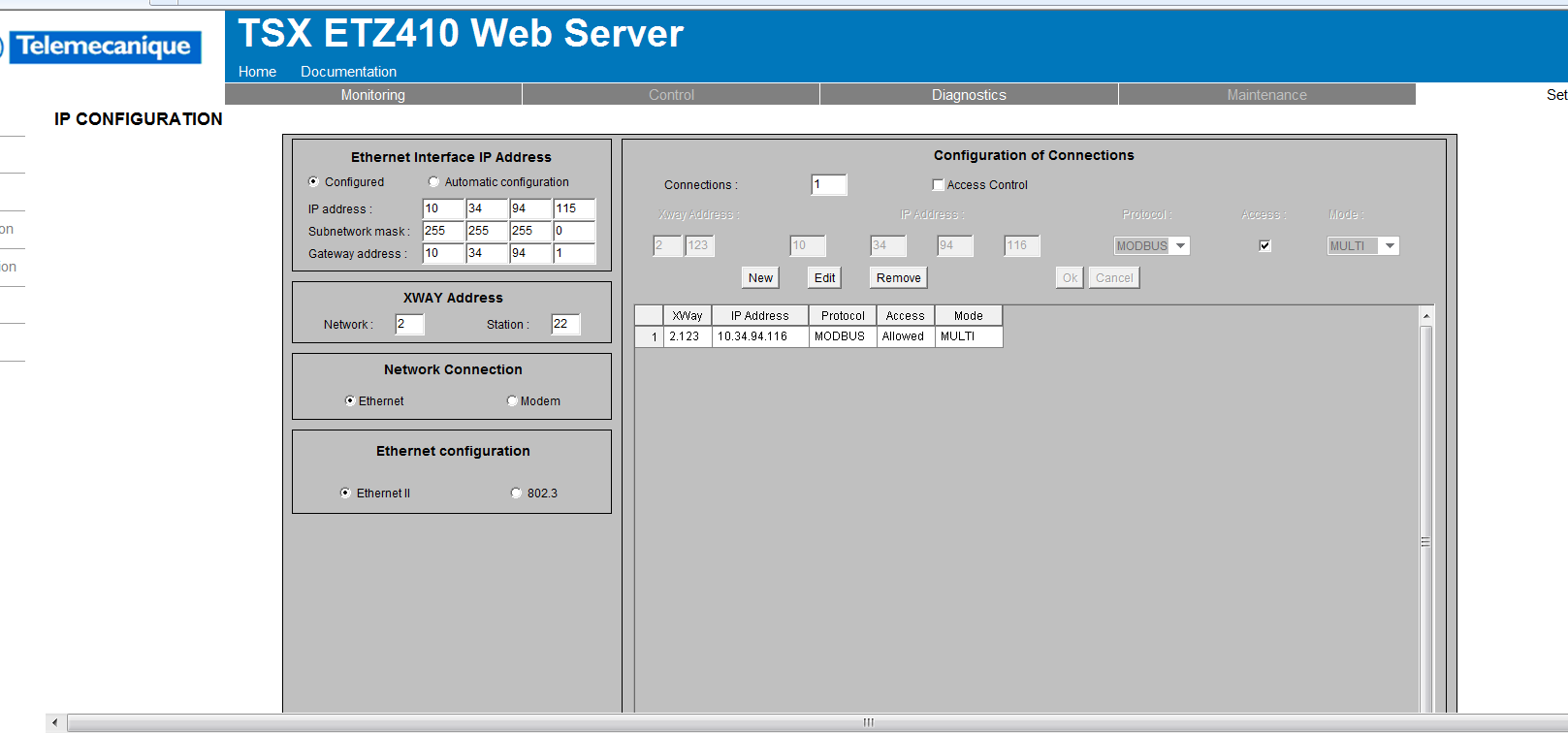The height and width of the screenshot is (733, 1568).
Task: Click the Connections number input field
Action: [x=828, y=185]
